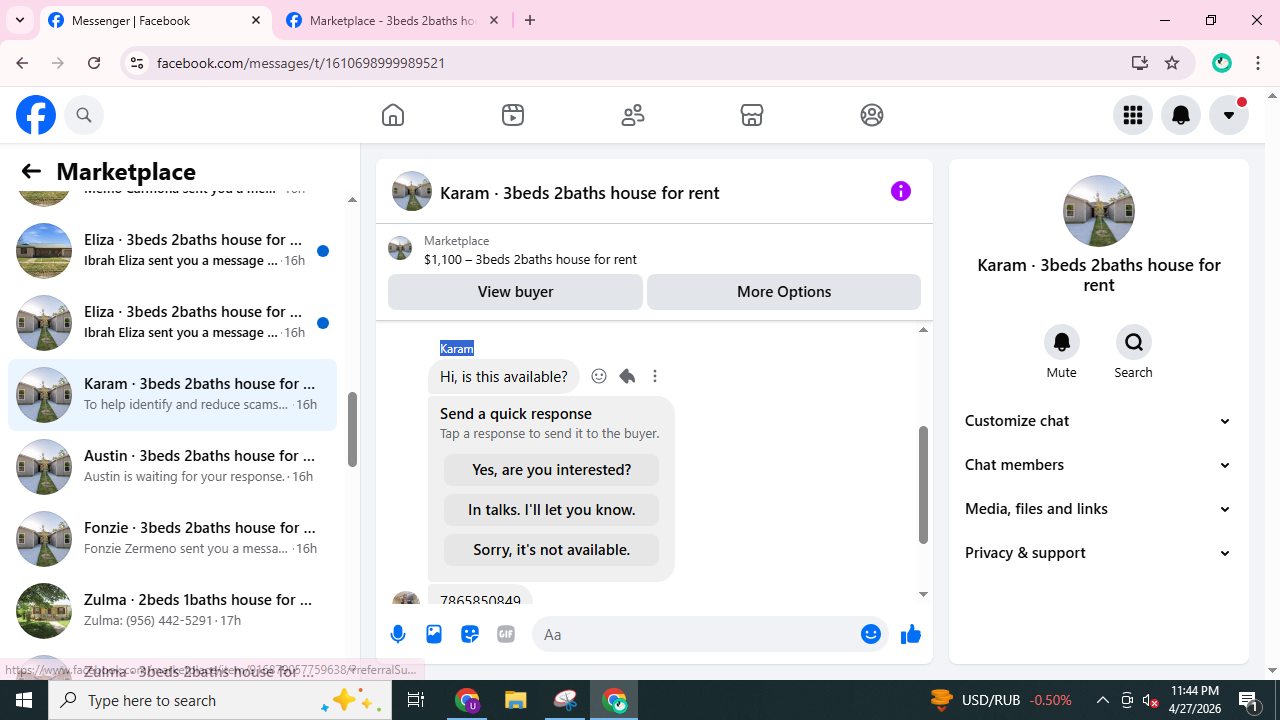View site information icon
1280x720 pixels.
pyautogui.click(x=136, y=63)
